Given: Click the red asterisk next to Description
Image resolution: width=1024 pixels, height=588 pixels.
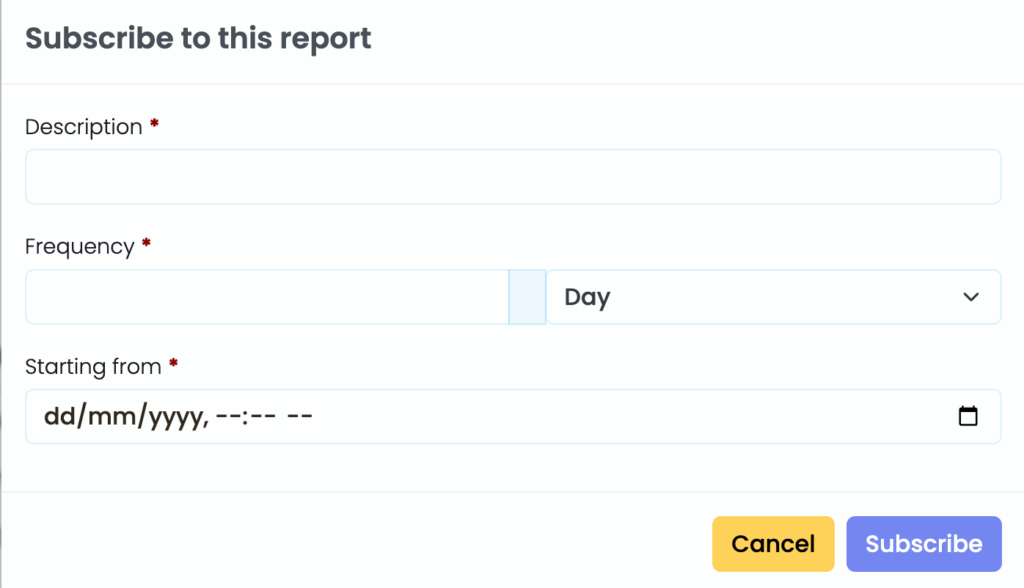Looking at the screenshot, I should click(154, 123).
